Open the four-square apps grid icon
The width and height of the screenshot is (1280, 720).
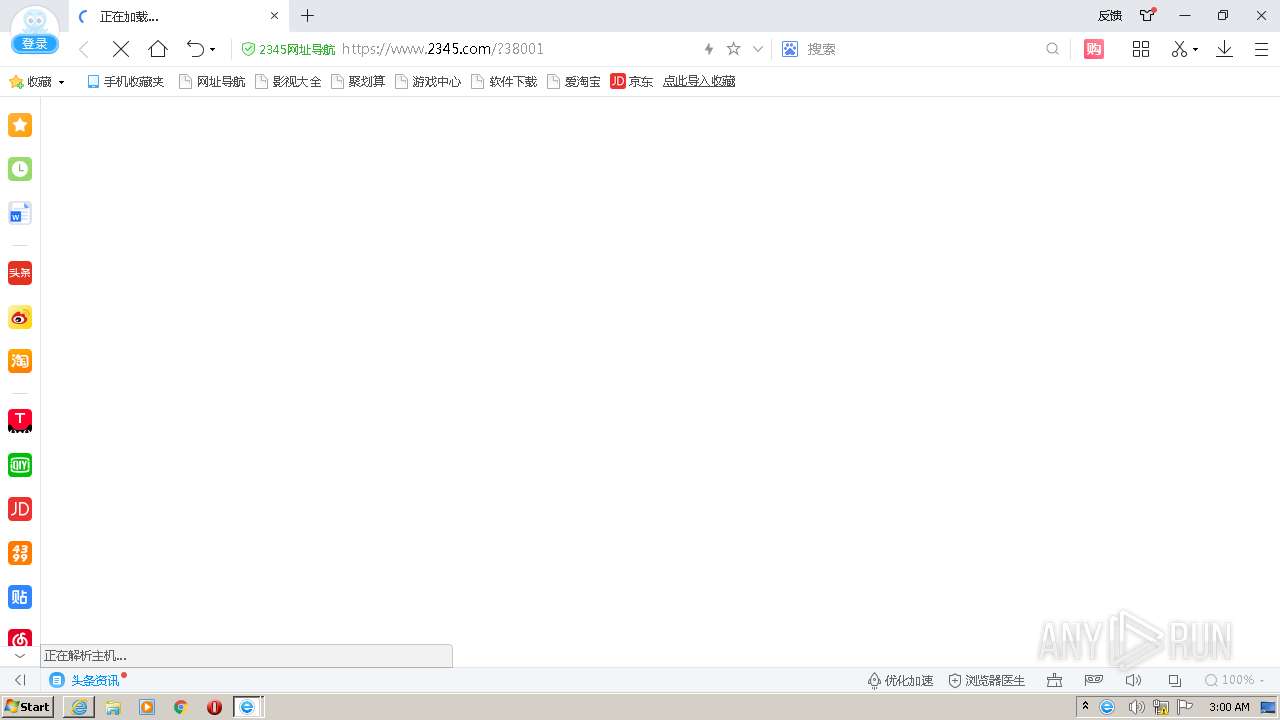pyautogui.click(x=1141, y=49)
